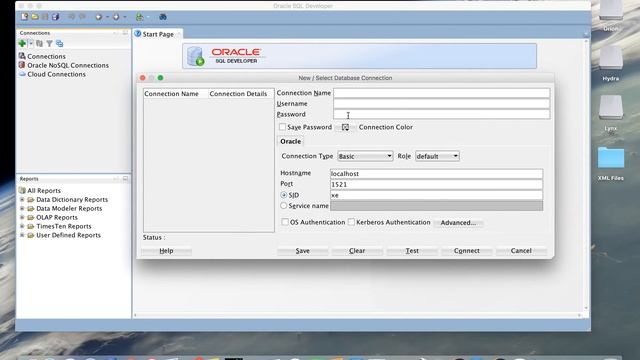
Task: Click the Connection Name input field
Action: [x=442, y=93]
